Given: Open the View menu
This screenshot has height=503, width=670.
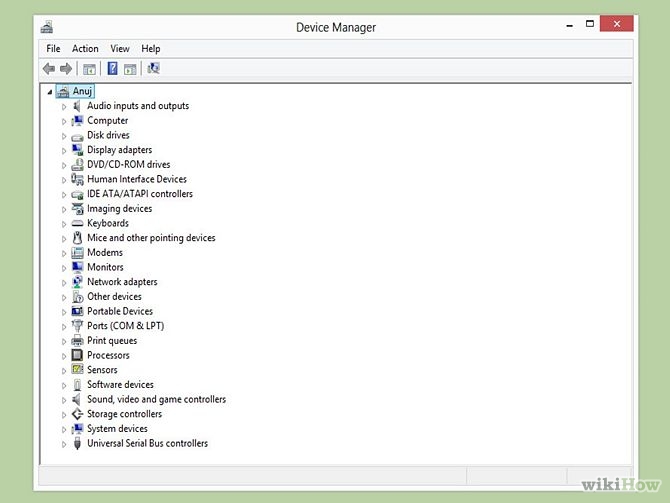Looking at the screenshot, I should [120, 48].
